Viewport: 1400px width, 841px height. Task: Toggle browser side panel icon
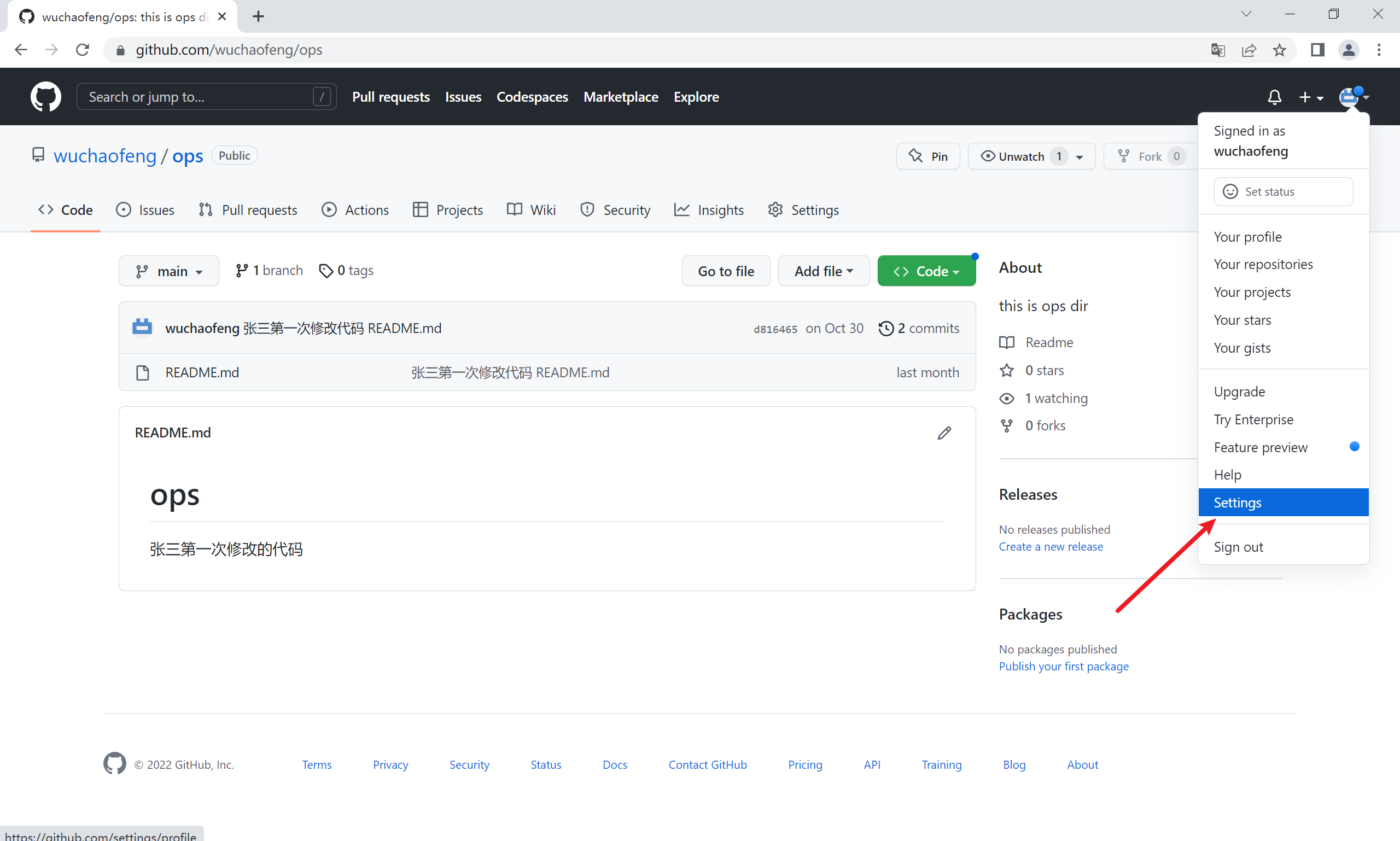click(1317, 50)
